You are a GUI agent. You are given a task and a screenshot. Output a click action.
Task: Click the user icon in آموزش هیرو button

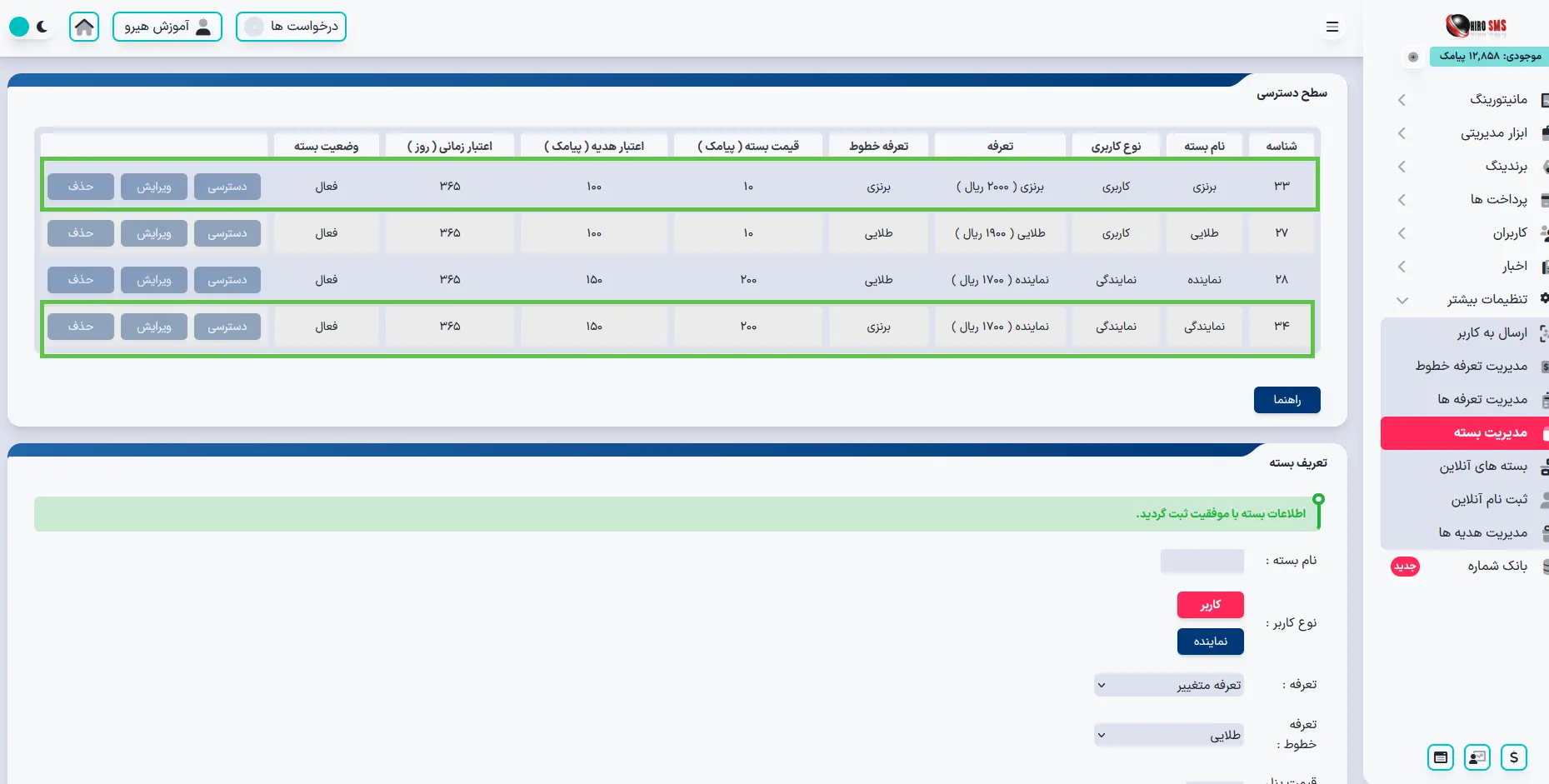tap(202, 27)
